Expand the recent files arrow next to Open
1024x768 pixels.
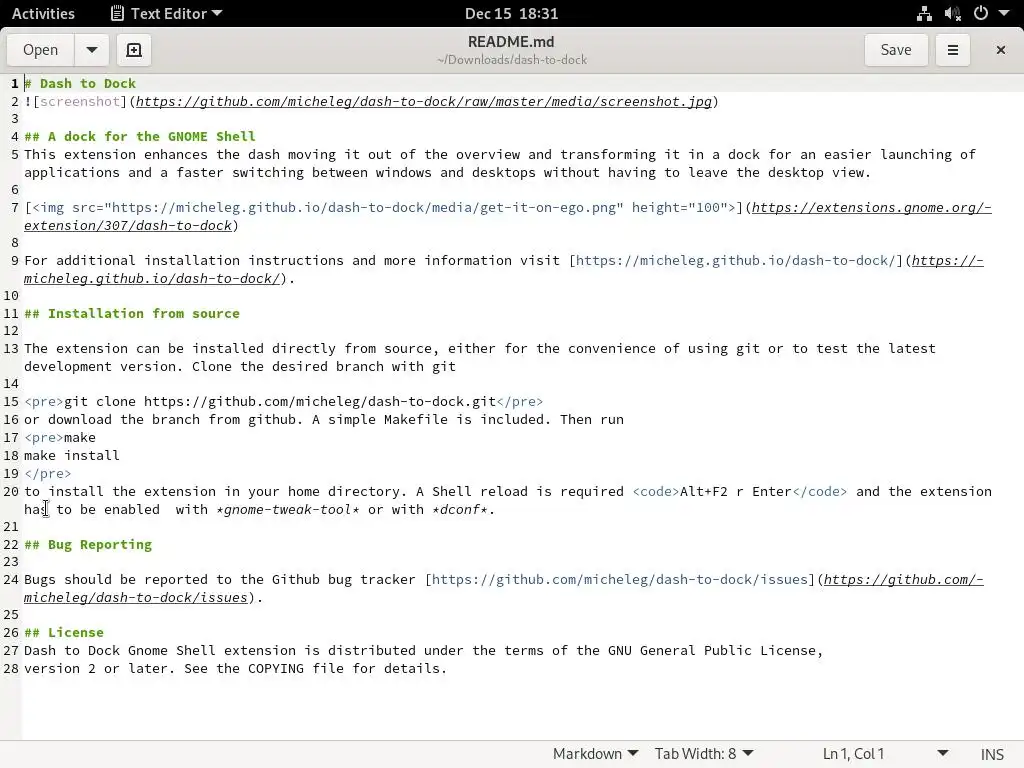coord(91,50)
